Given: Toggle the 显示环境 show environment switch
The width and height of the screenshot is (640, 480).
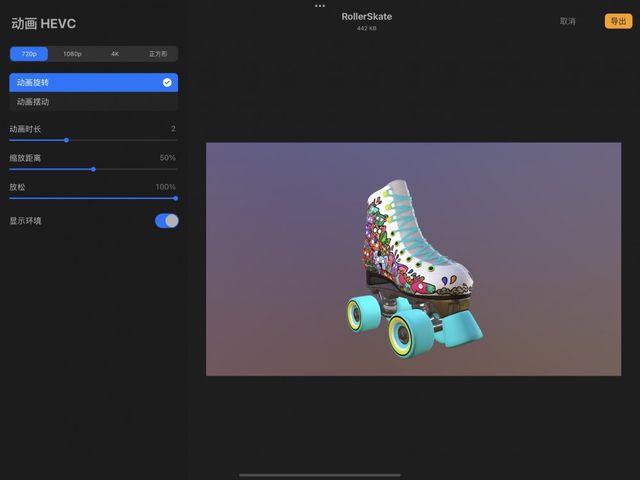Looking at the screenshot, I should pyautogui.click(x=167, y=221).
